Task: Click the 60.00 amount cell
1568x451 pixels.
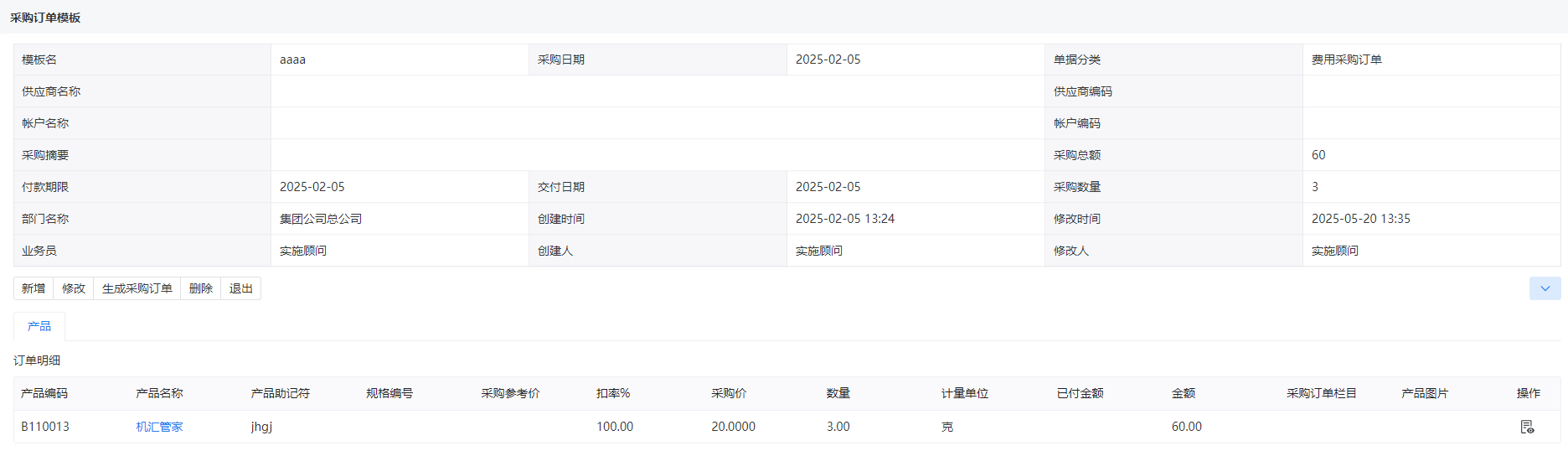Action: click(1187, 427)
